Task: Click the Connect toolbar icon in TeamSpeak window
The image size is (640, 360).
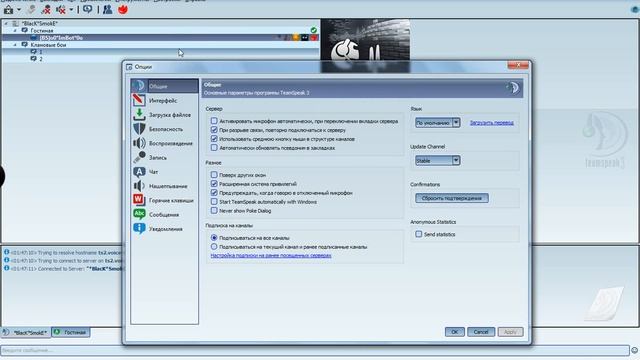Action: pyautogui.click(x=9, y=9)
